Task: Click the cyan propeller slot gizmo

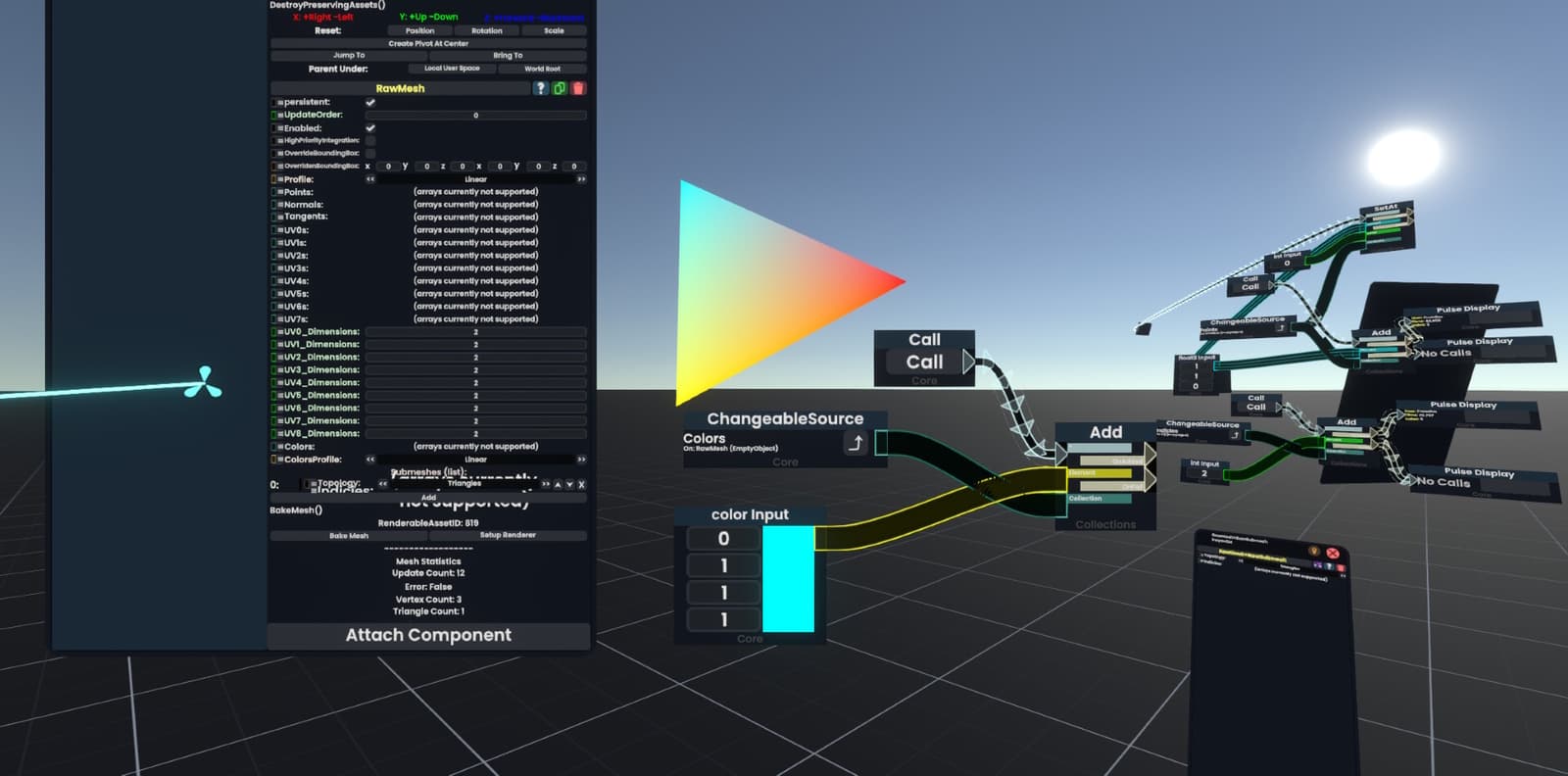Action: 204,384
